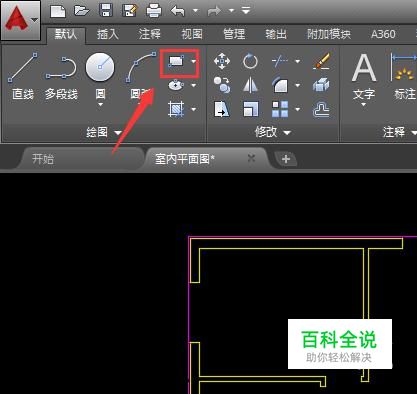Switch to the 附加模块 ribbon tab
Screen dimensions: 417x394
click(329, 34)
